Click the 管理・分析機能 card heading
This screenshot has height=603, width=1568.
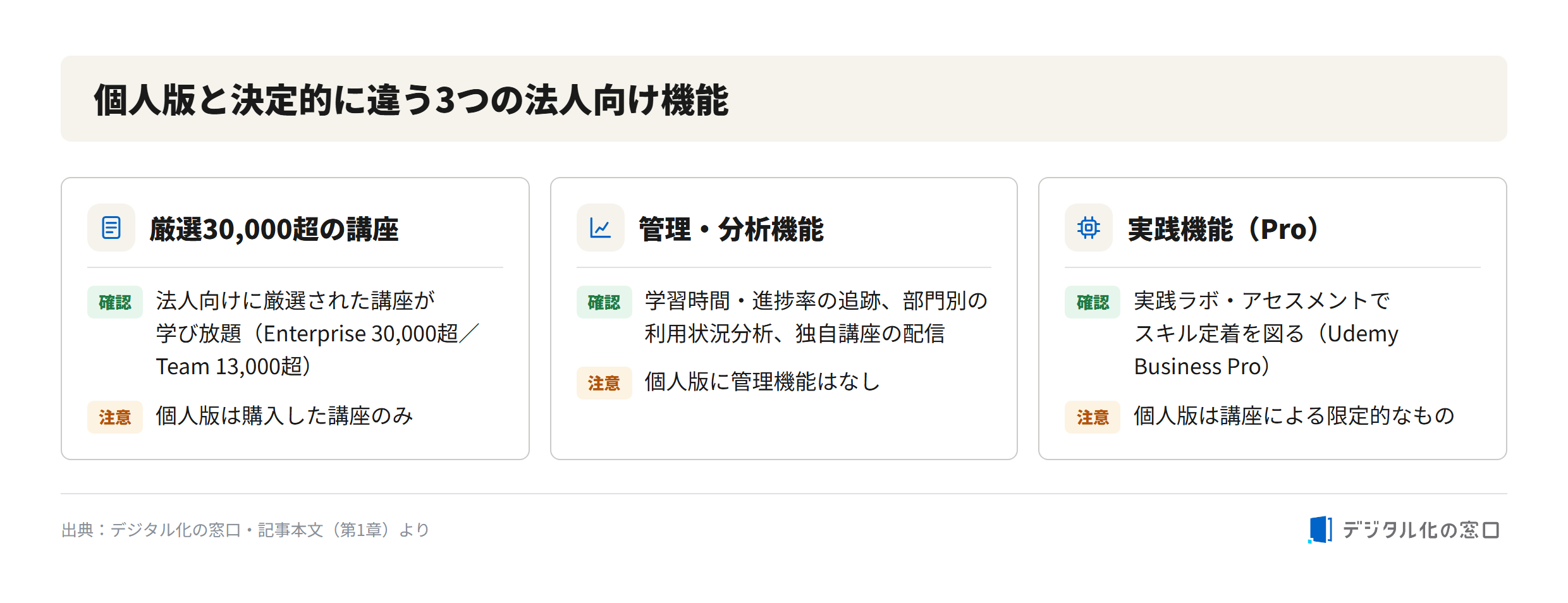coord(731,229)
